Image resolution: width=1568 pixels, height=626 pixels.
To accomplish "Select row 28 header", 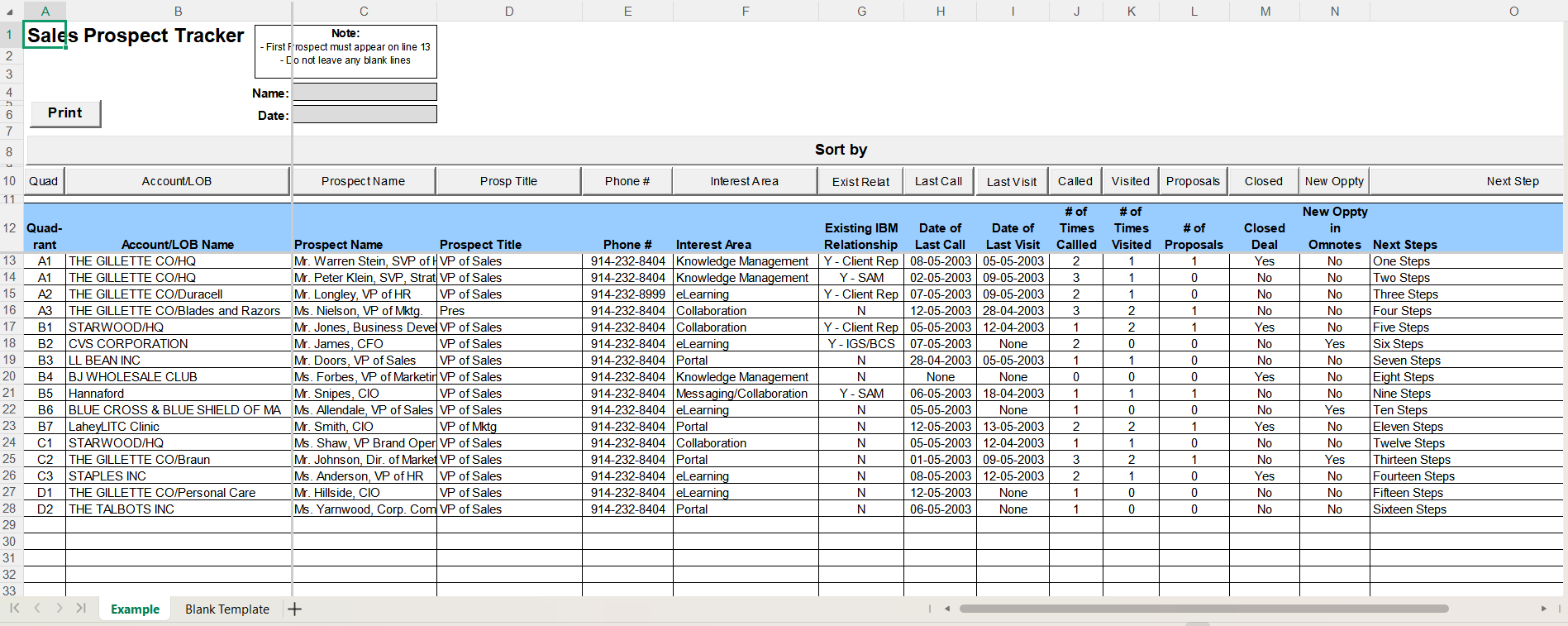I will coord(10,509).
